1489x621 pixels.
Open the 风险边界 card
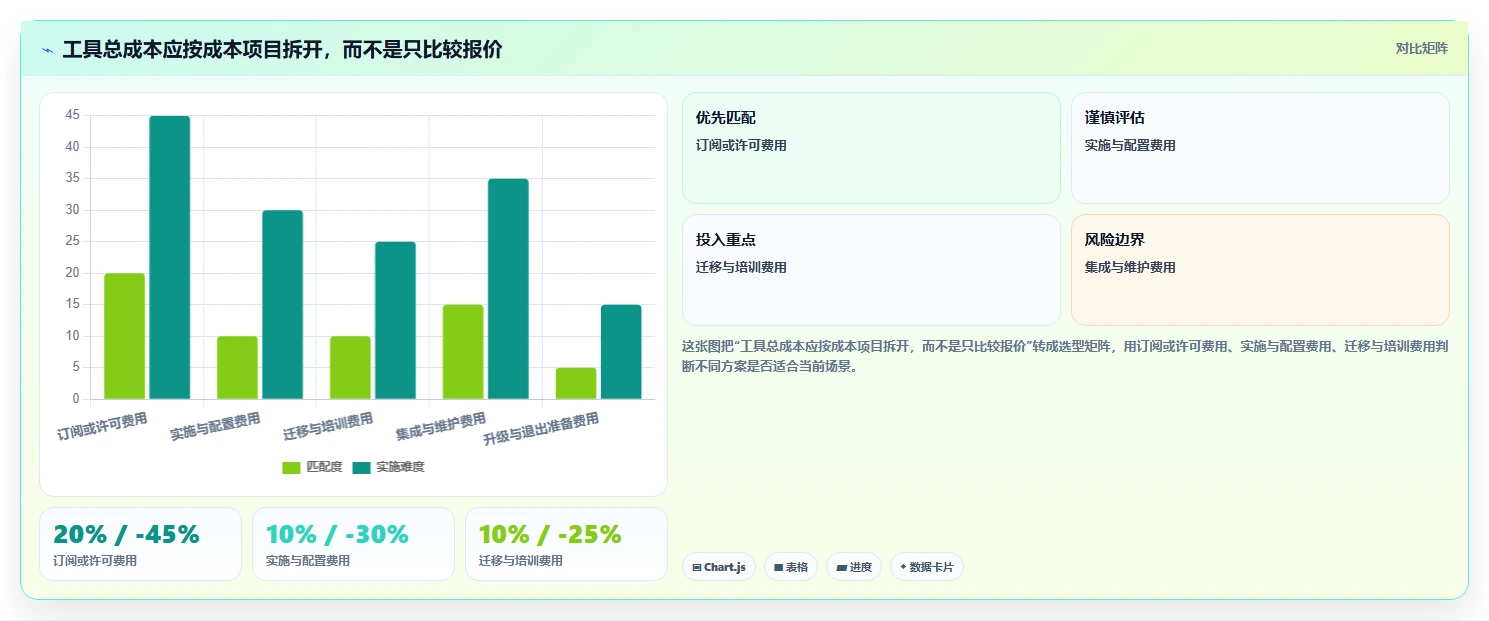click(x=1260, y=270)
